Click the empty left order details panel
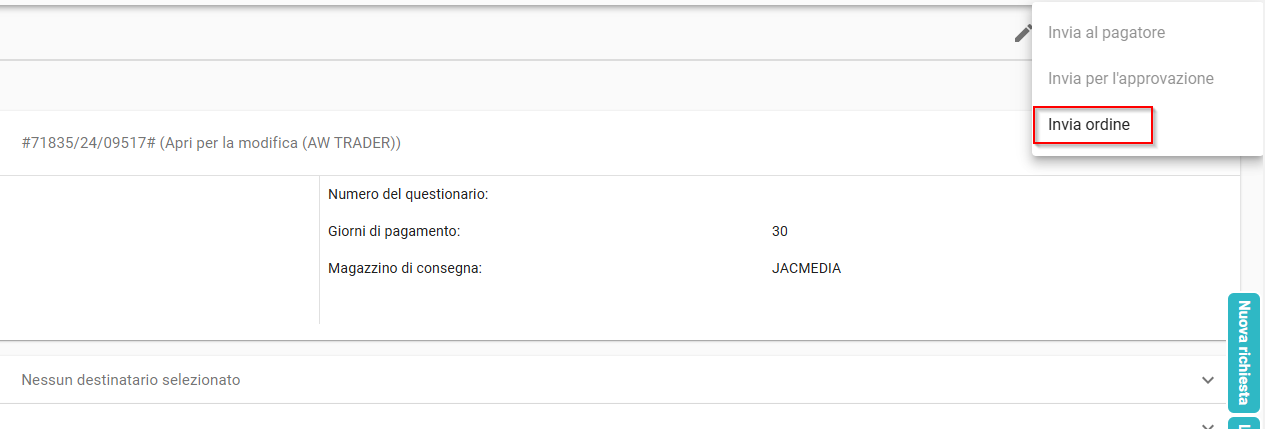This screenshot has width=1265, height=429. [160, 250]
